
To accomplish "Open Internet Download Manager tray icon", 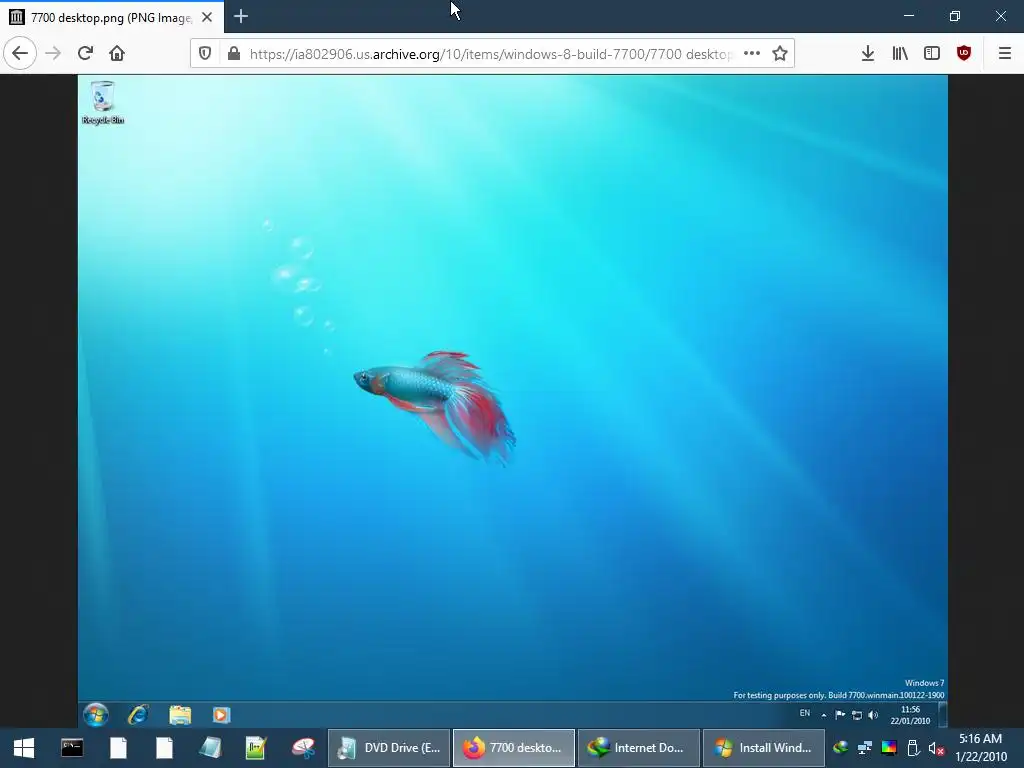I will 840,747.
